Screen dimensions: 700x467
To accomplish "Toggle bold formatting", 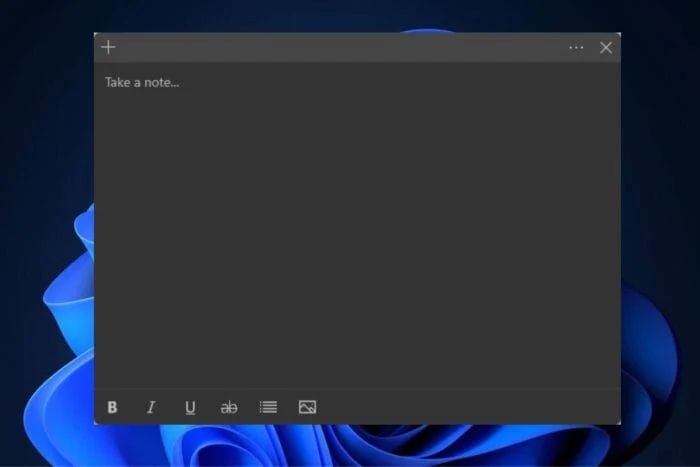I will [112, 407].
